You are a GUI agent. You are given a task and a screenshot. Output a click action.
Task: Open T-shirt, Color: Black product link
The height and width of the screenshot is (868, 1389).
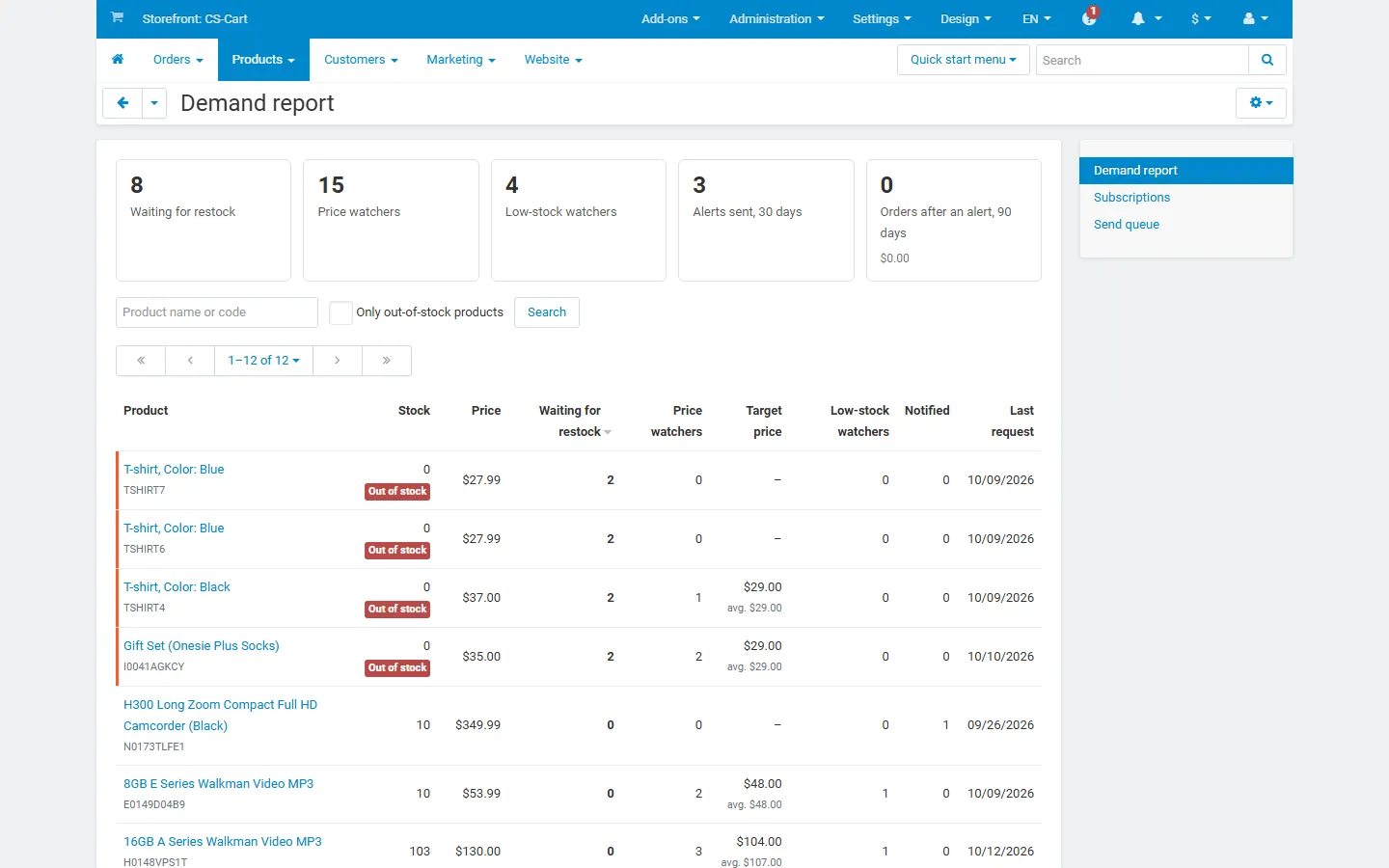(177, 587)
